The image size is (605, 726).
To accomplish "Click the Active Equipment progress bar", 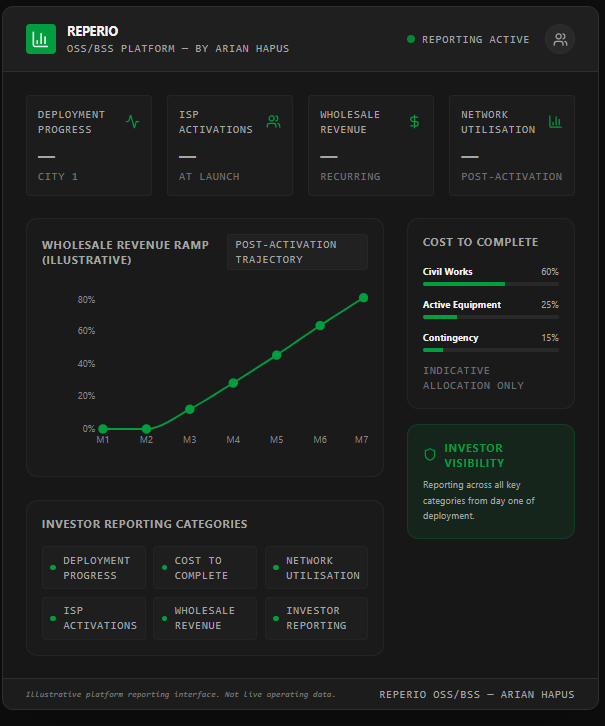I will (491, 317).
